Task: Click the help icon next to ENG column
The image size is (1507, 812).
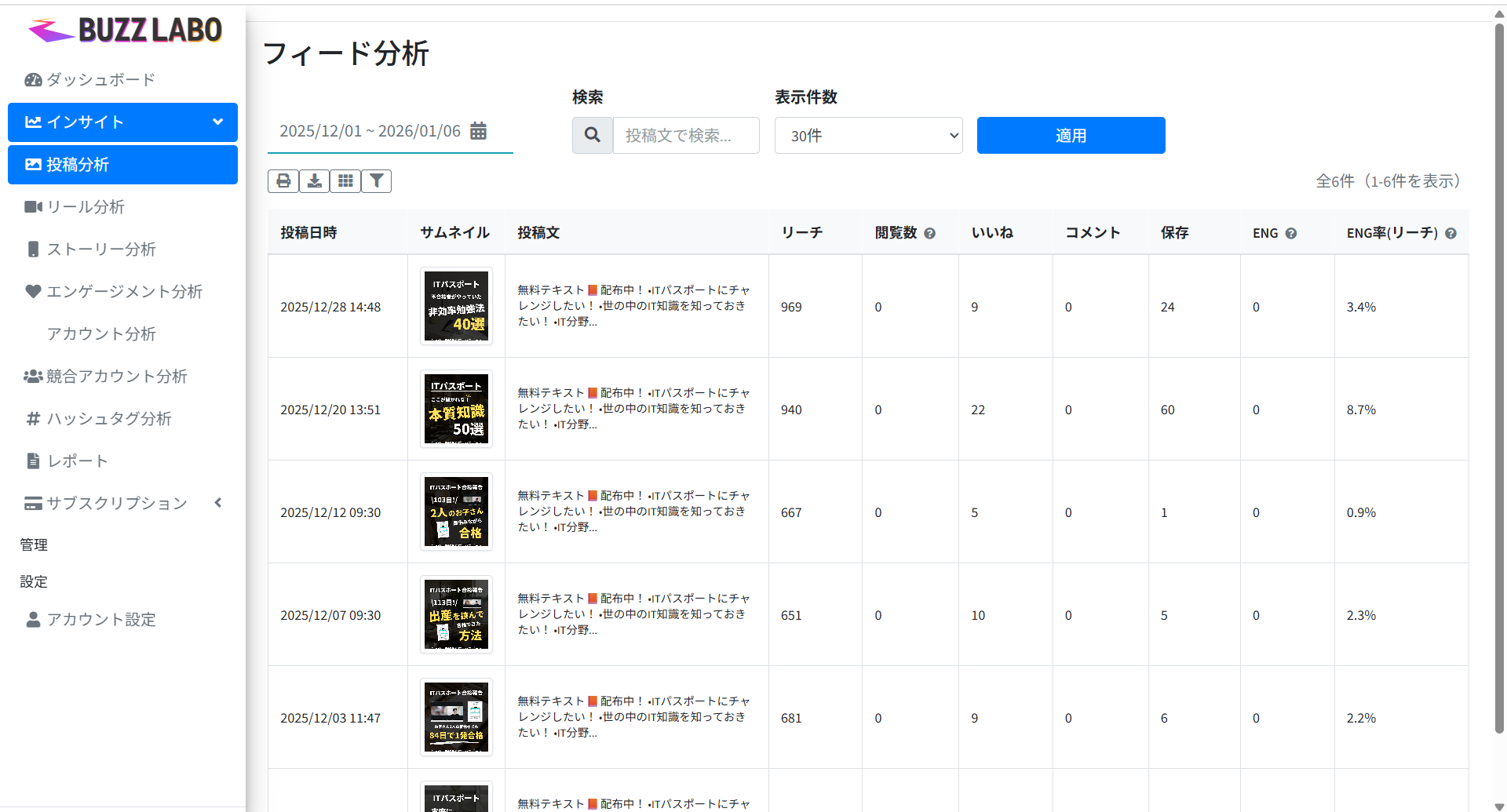Action: pyautogui.click(x=1291, y=233)
